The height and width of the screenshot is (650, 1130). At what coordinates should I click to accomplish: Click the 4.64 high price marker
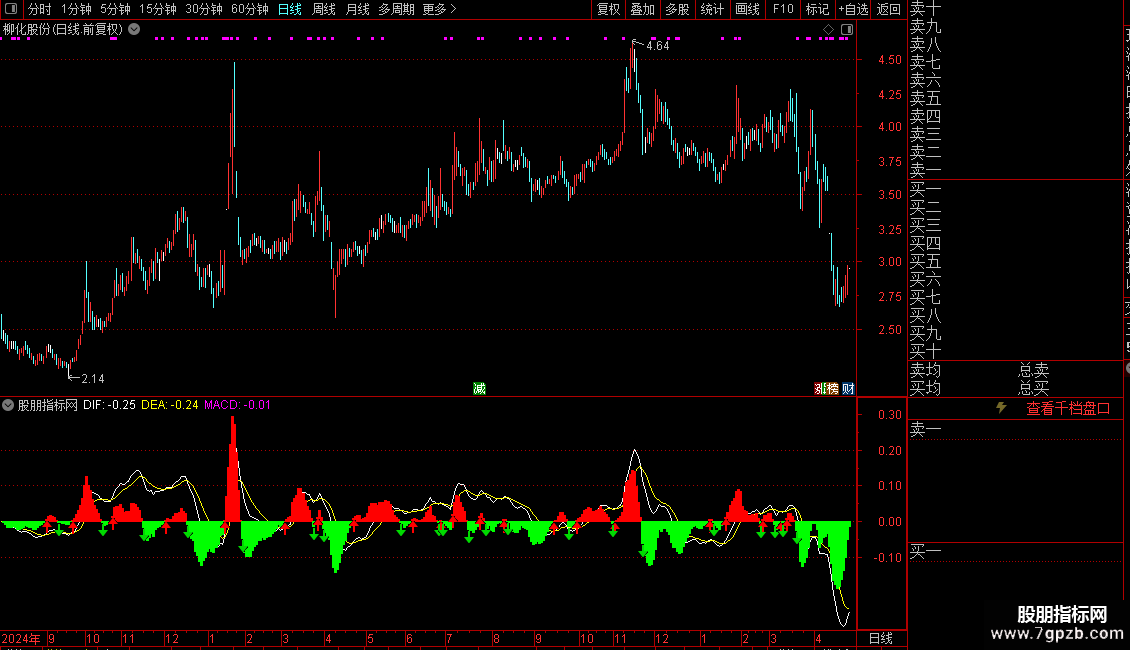(x=657, y=45)
